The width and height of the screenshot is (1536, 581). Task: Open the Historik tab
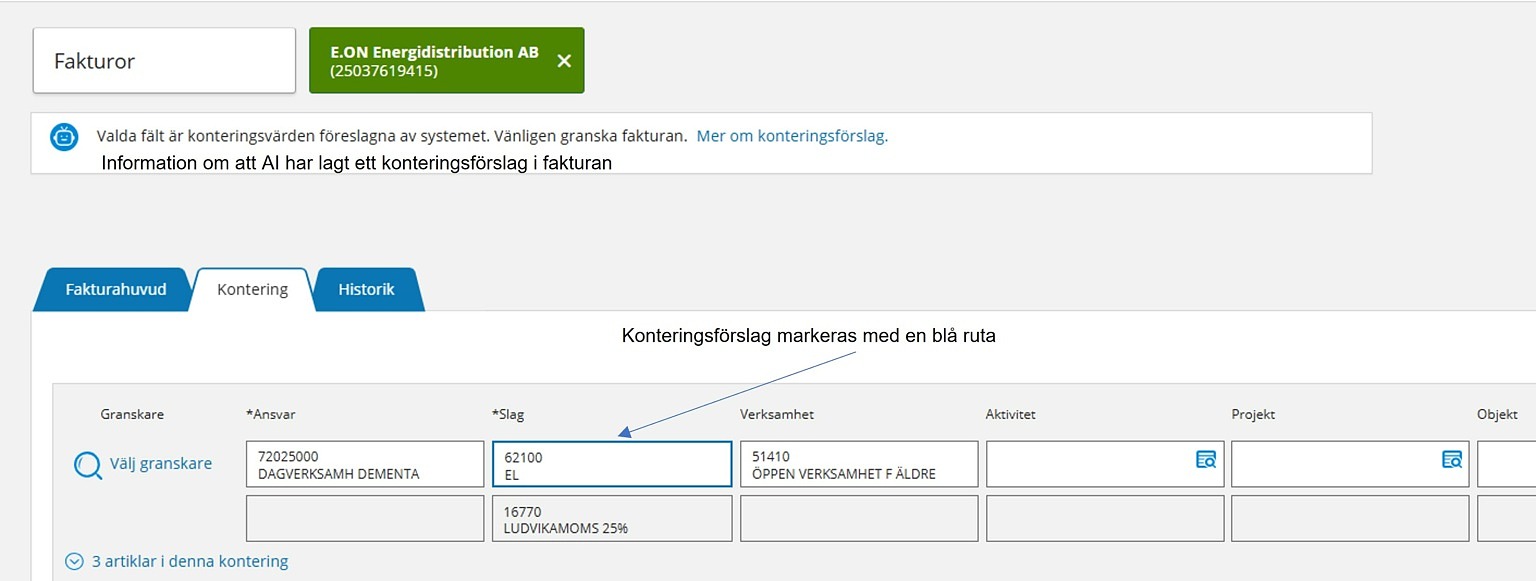367,289
